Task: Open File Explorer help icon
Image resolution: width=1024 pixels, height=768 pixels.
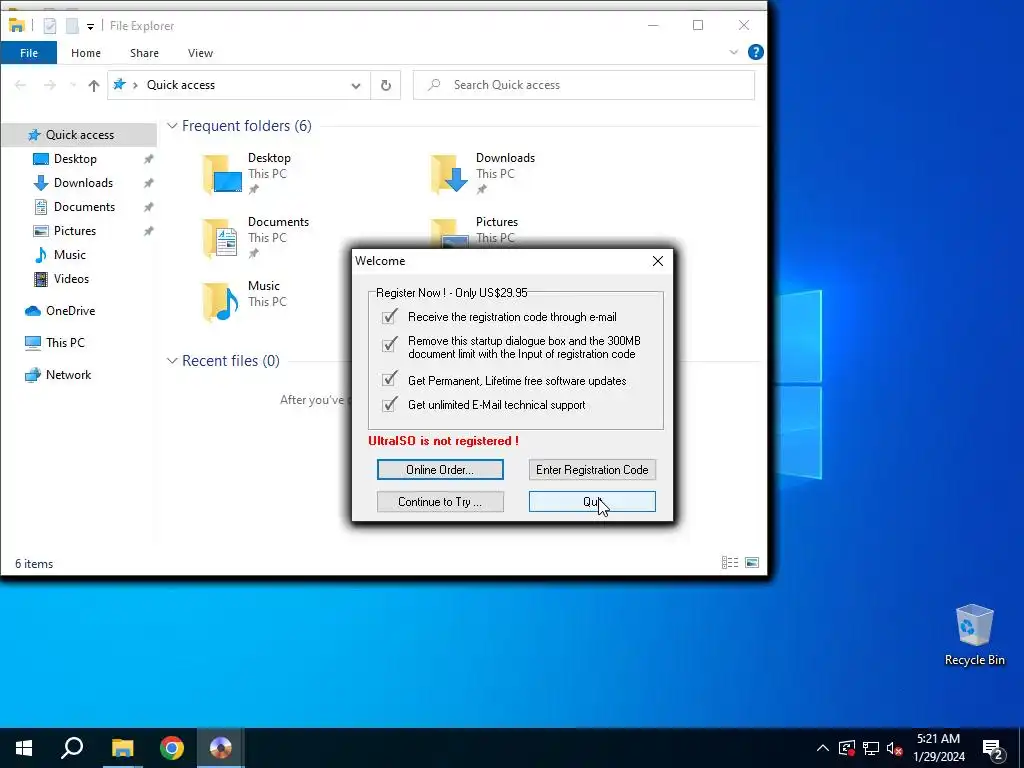Action: 756,52
